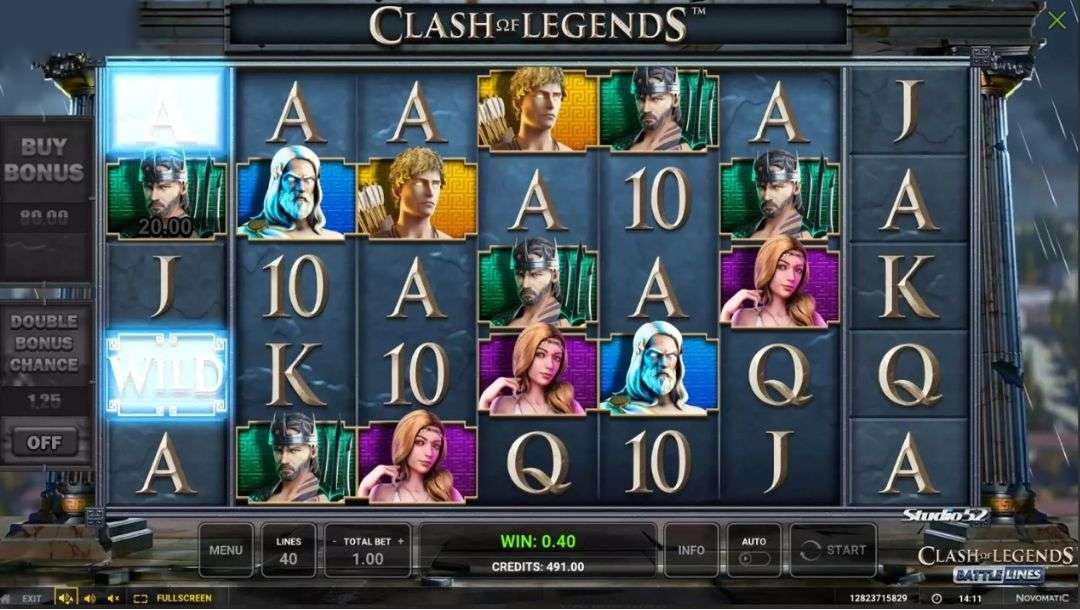The width and height of the screenshot is (1080, 610).
Task: Open the INFO paytable
Action: [x=691, y=550]
